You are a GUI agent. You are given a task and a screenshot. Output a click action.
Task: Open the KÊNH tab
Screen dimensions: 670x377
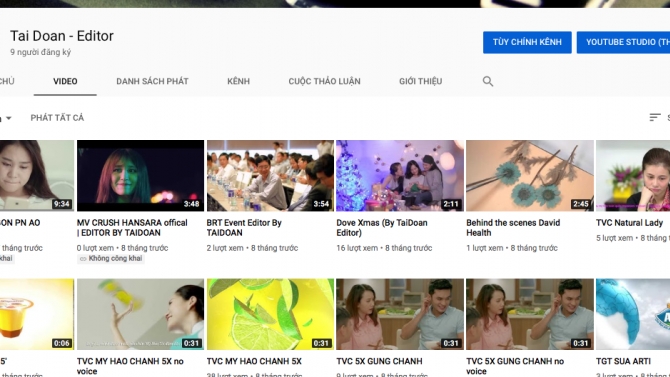click(238, 81)
